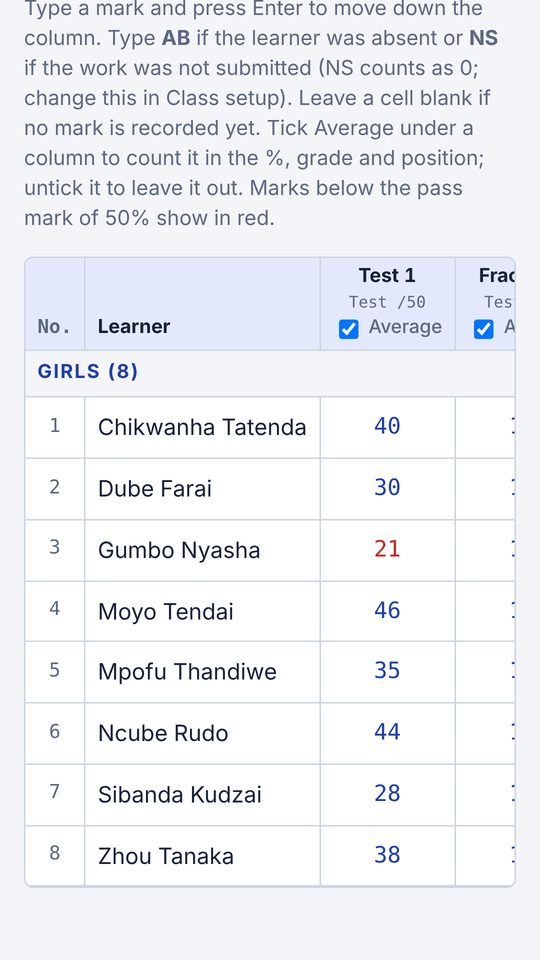Select learner name Gumbo Nyasha
This screenshot has height=960, width=540.
[x=179, y=550]
